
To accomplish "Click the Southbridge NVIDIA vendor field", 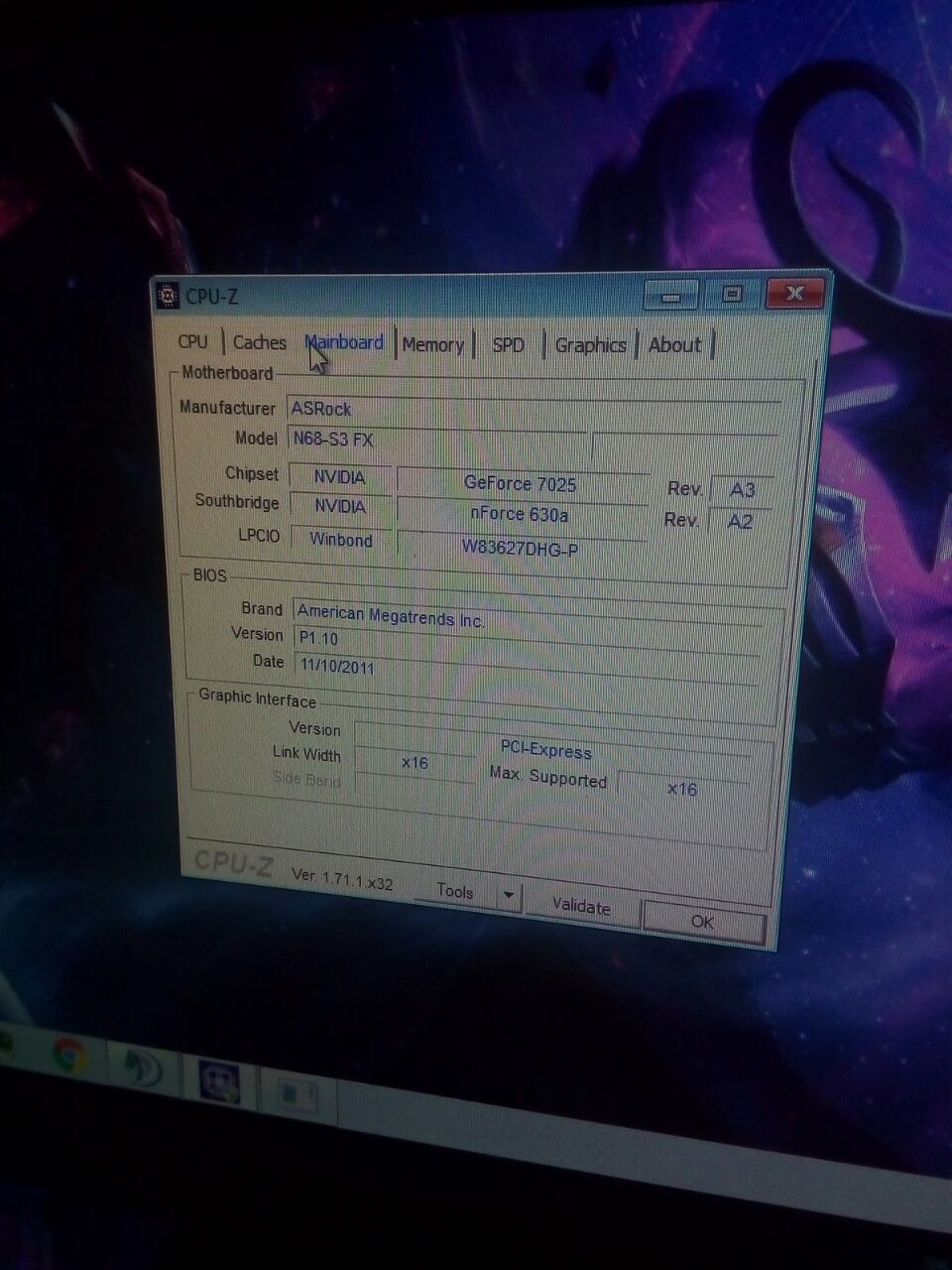I will [340, 506].
